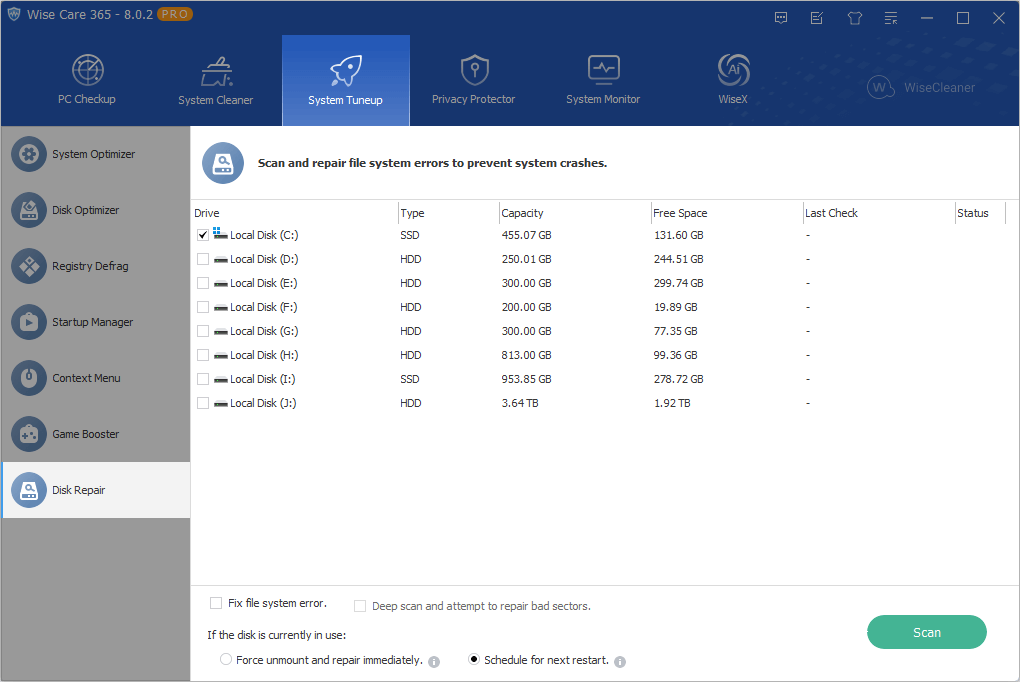Enable Fix file system error checkbox
Viewport: 1020px width, 682px height.
coord(216,603)
